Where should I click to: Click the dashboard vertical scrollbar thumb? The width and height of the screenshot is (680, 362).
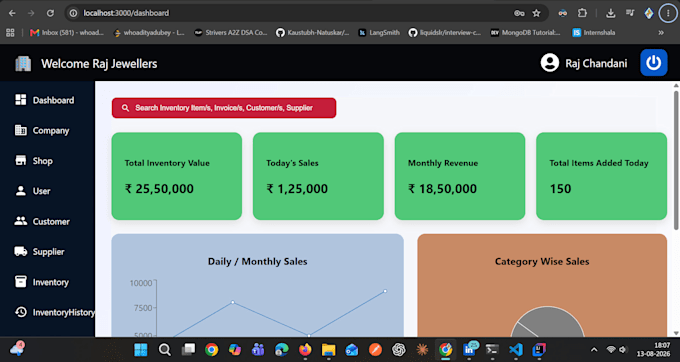click(x=676, y=160)
